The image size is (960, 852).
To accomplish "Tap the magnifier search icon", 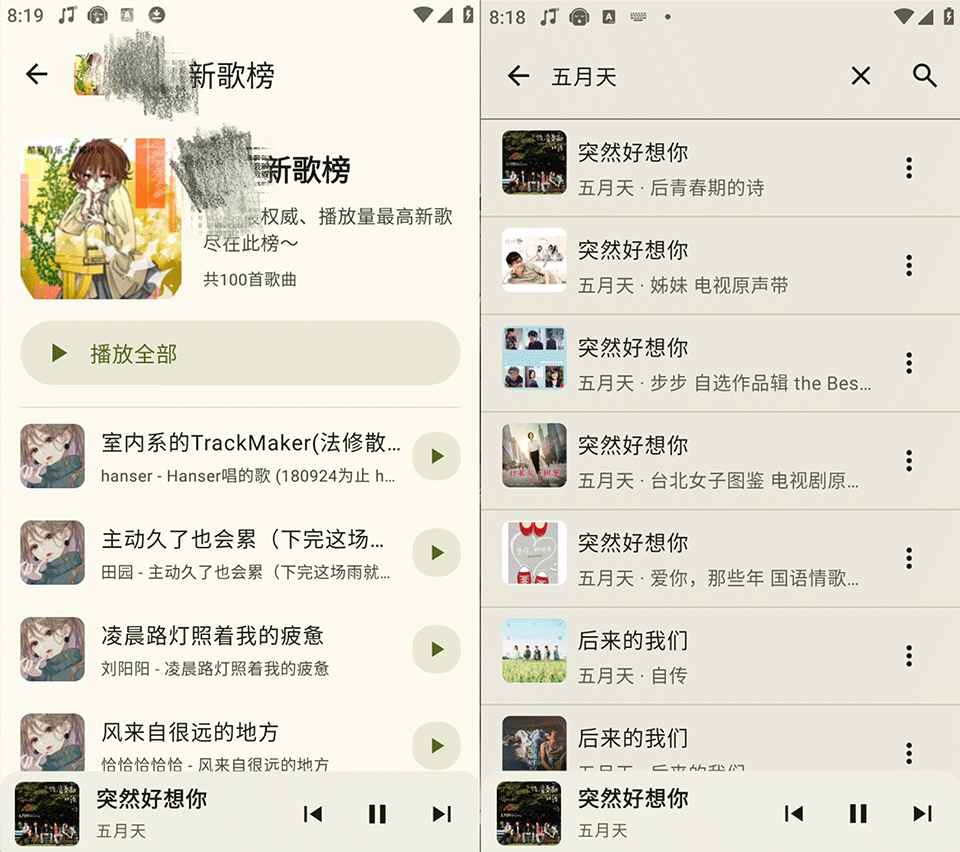I will point(924,76).
